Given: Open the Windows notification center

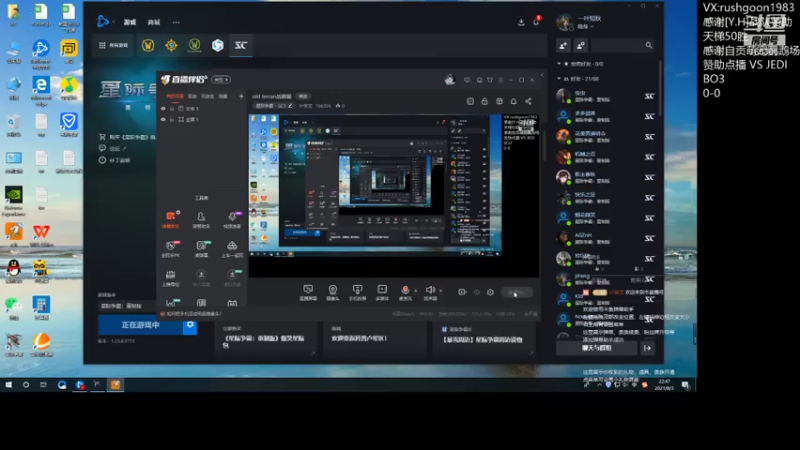Looking at the screenshot, I should pyautogui.click(x=686, y=385).
